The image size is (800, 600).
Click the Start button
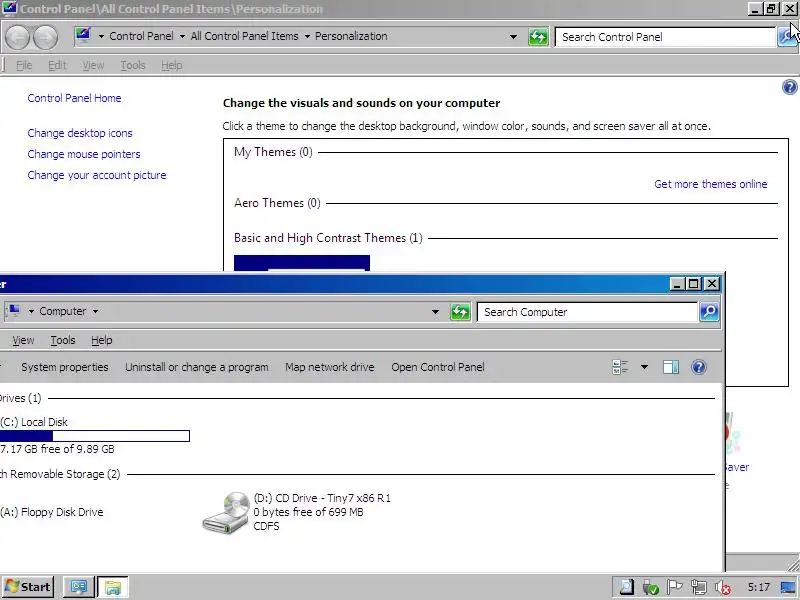[29, 587]
